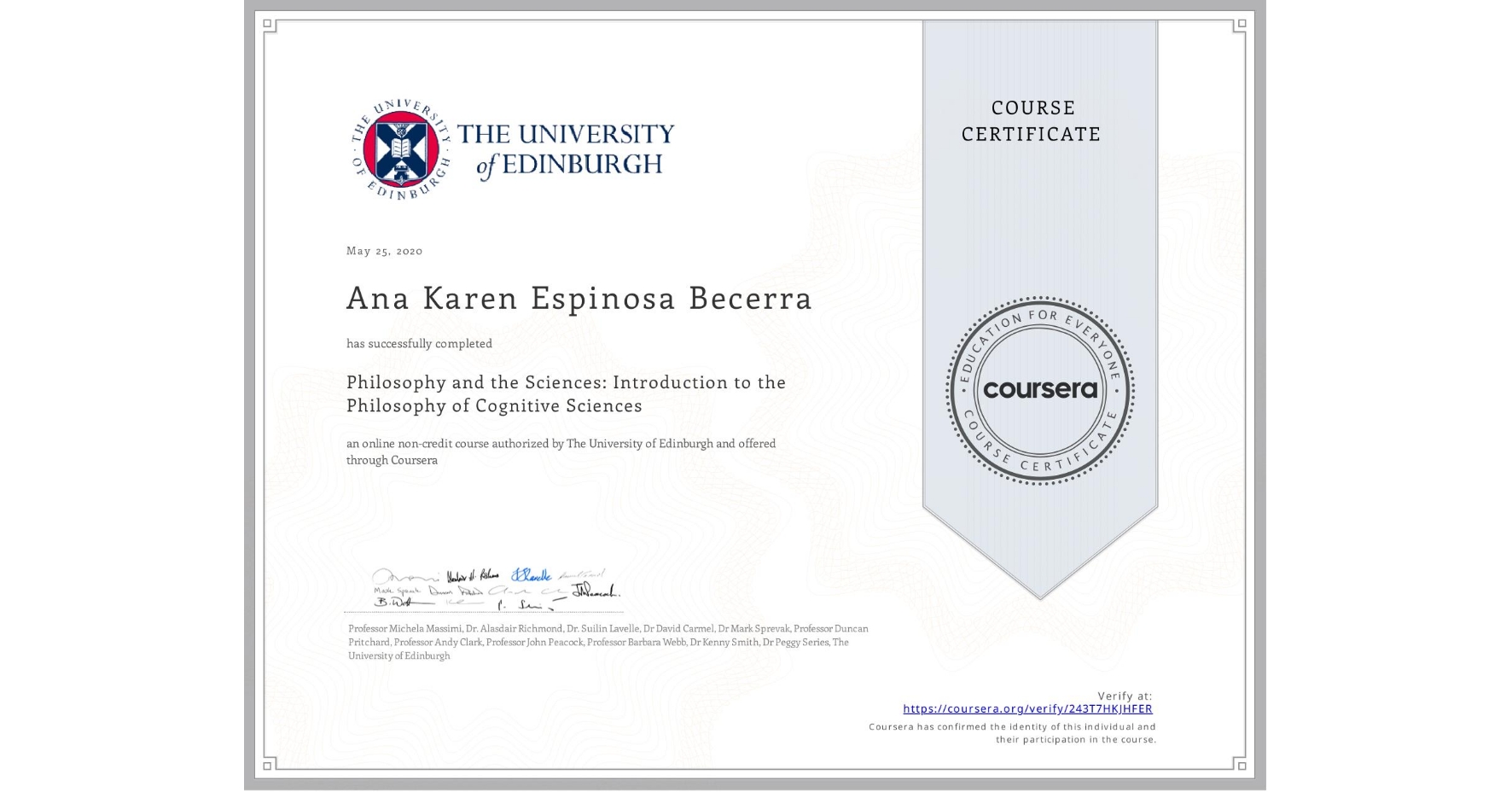Select the course title about Cognitive Sciences
The height and width of the screenshot is (792, 1512).
click(x=566, y=393)
